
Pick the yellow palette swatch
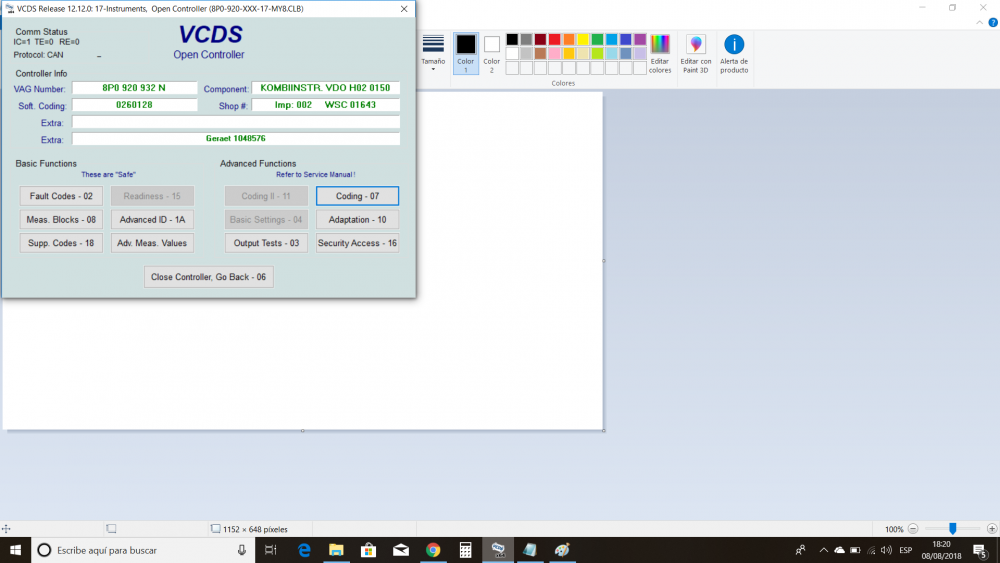point(583,40)
